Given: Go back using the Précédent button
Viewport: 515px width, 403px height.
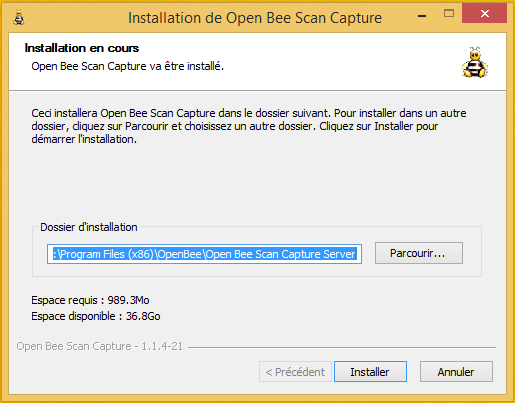Looking at the screenshot, I should (x=295, y=372).
